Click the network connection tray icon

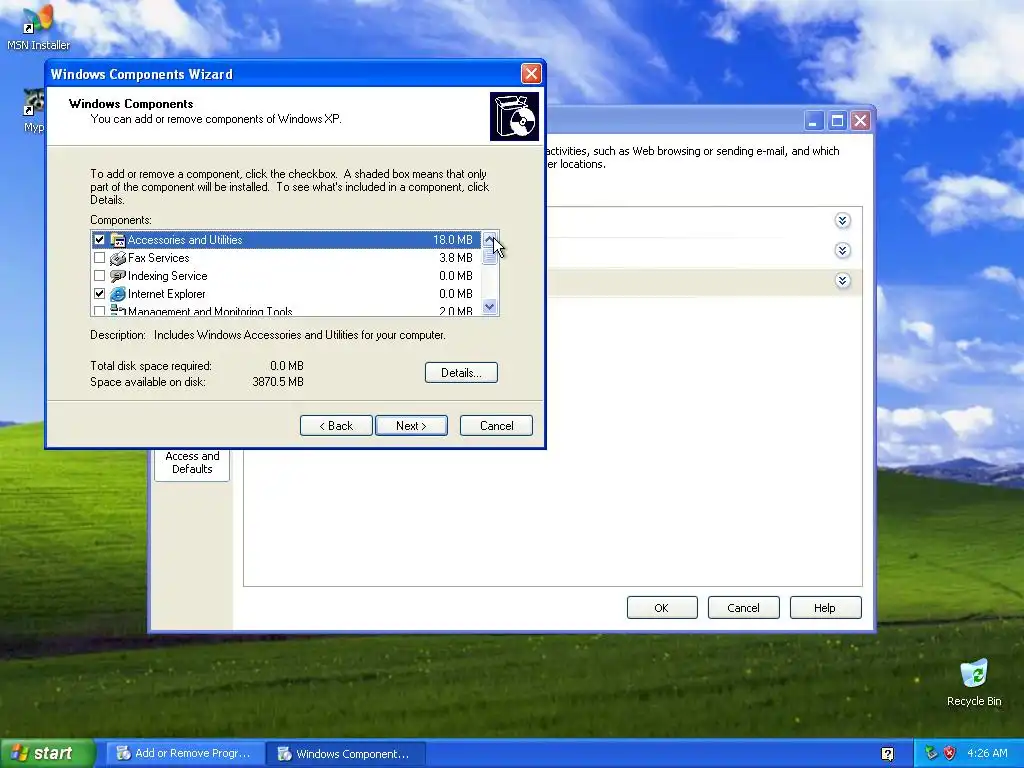[931, 753]
